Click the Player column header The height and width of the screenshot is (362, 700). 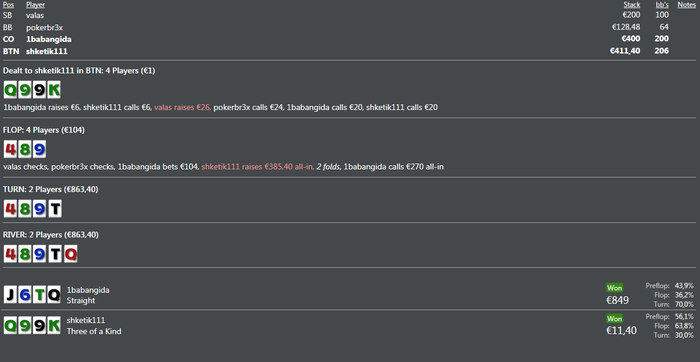(35, 5)
